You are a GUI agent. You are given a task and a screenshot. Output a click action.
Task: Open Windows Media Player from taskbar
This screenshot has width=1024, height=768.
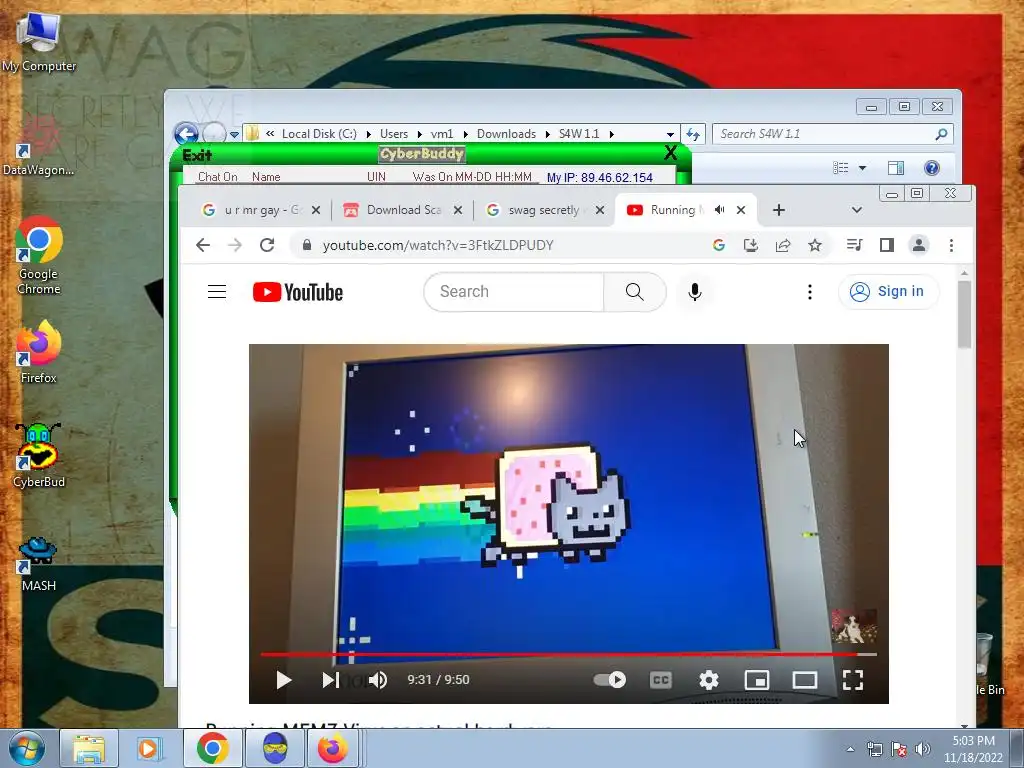click(150, 748)
